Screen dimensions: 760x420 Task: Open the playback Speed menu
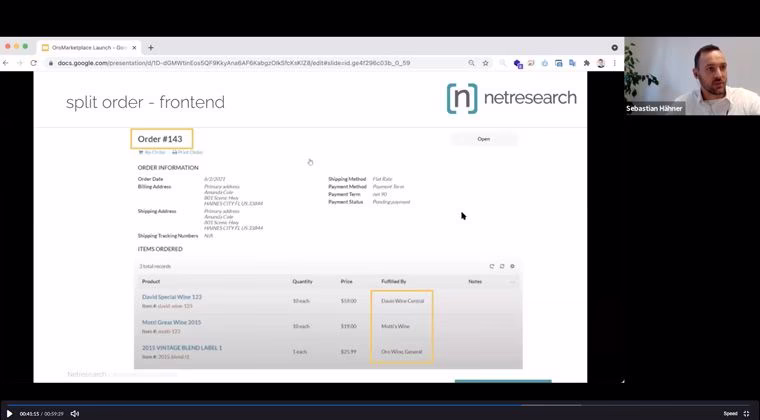click(730, 413)
